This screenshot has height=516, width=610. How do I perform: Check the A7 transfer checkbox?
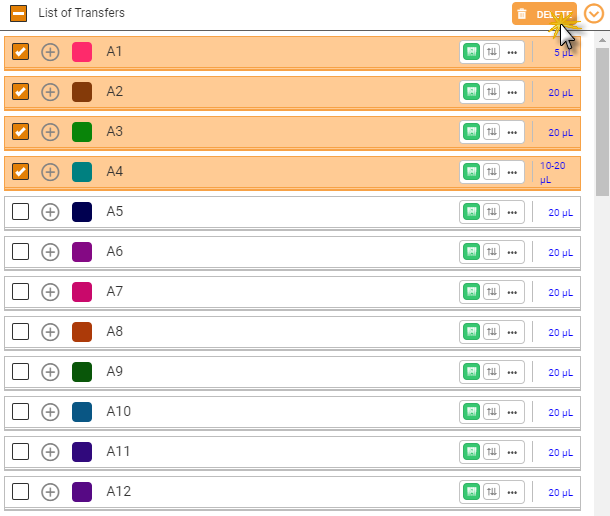pyautogui.click(x=20, y=291)
